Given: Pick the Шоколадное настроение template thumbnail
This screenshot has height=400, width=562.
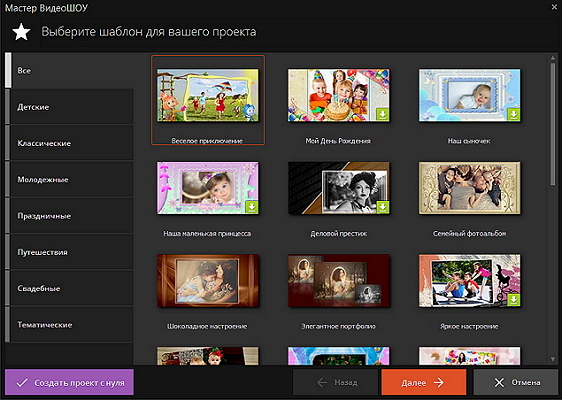Looking at the screenshot, I should click(x=208, y=281).
